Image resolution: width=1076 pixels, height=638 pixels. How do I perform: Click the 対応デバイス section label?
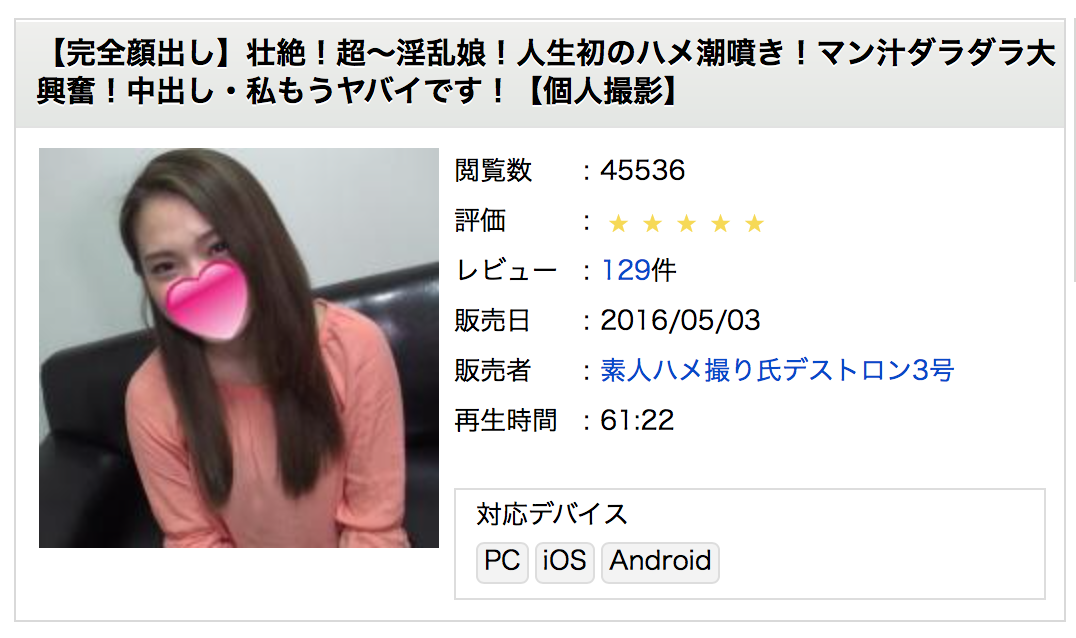pyautogui.click(x=552, y=514)
